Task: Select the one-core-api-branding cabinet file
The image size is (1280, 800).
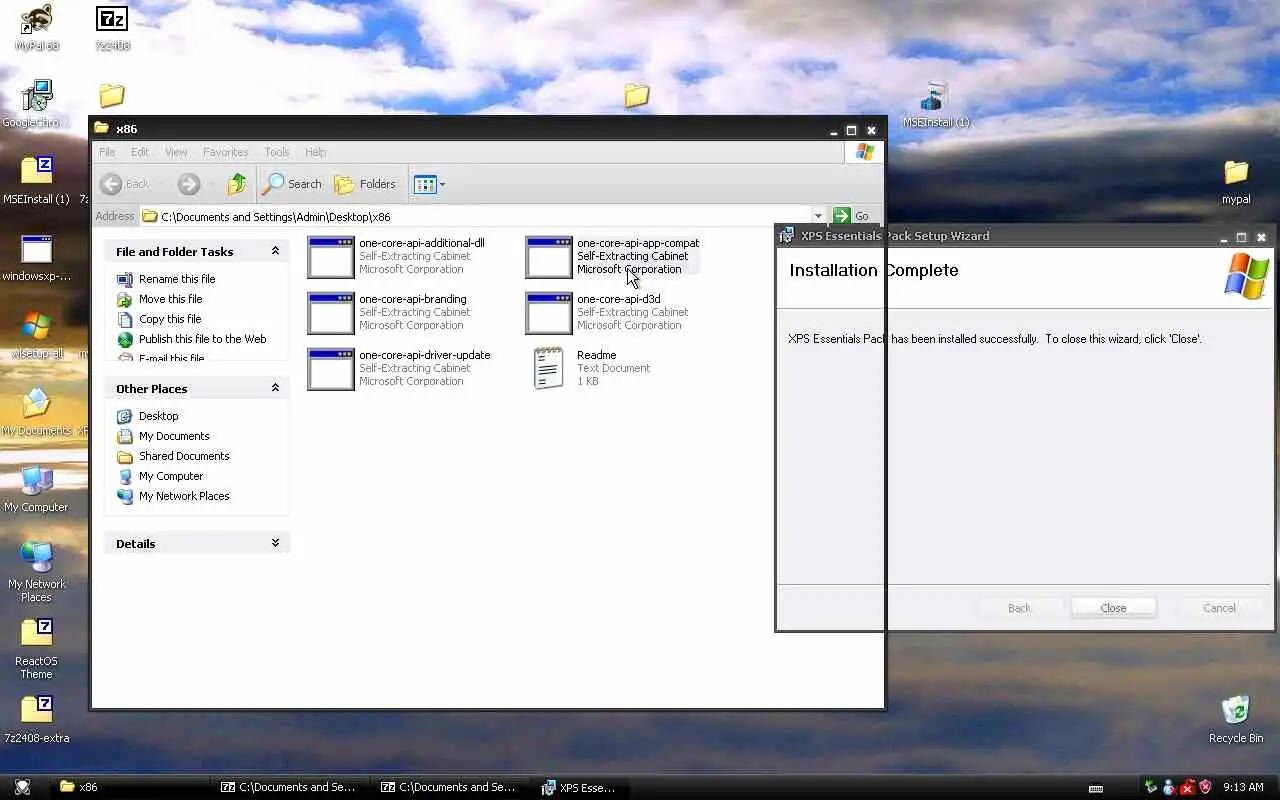Action: click(388, 312)
